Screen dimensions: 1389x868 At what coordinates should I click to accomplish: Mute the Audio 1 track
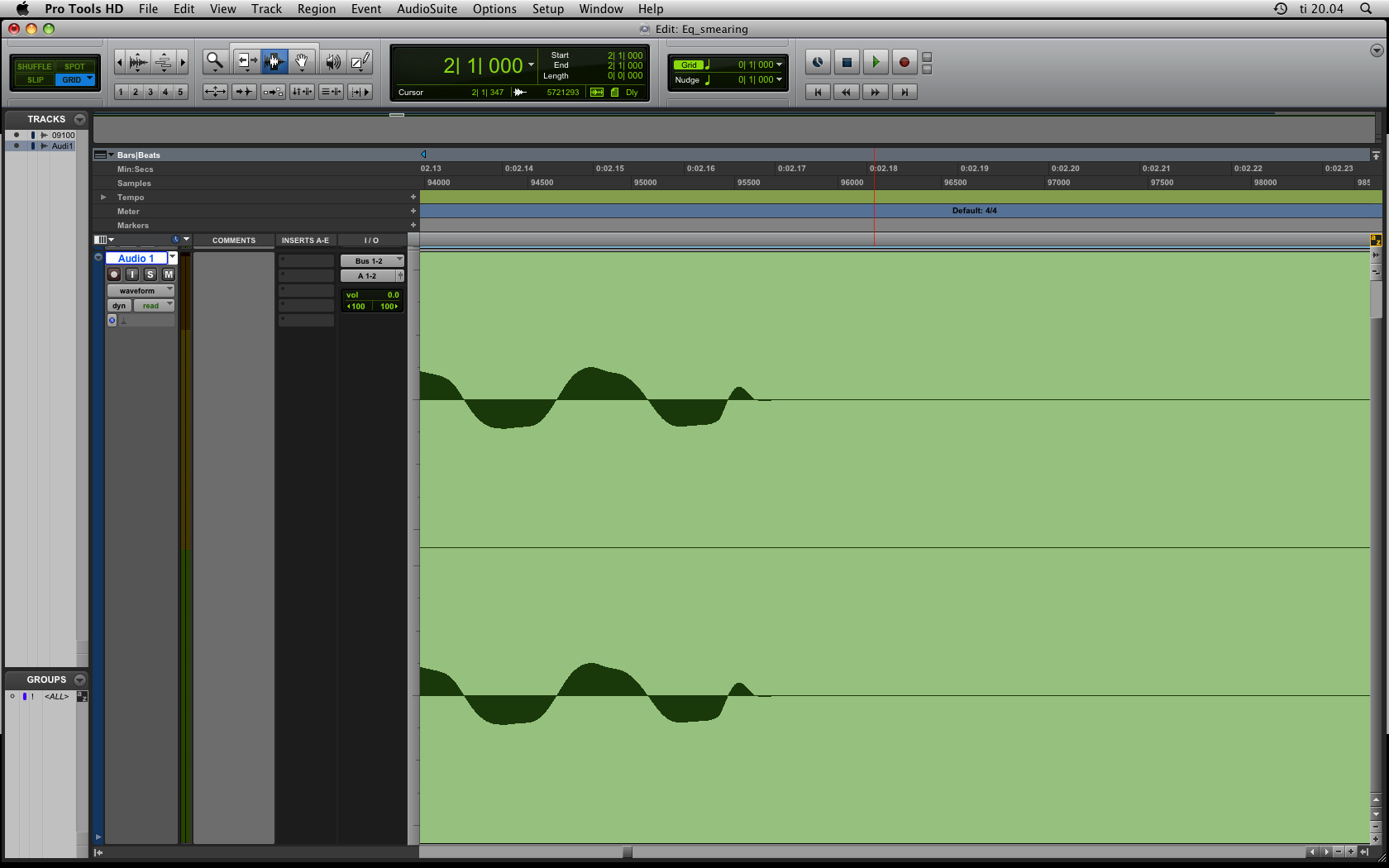169,274
